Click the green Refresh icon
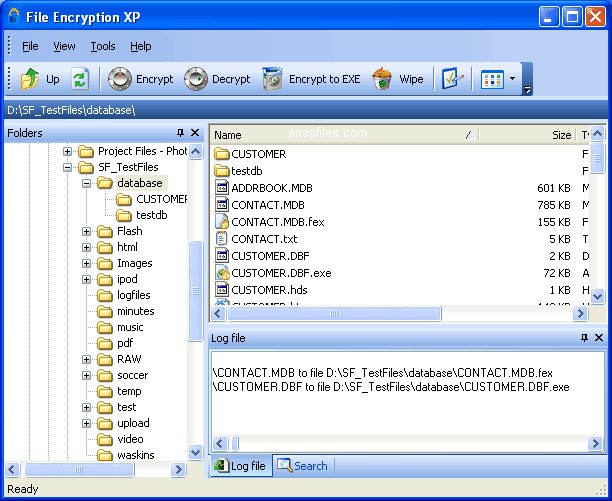 tap(80, 79)
